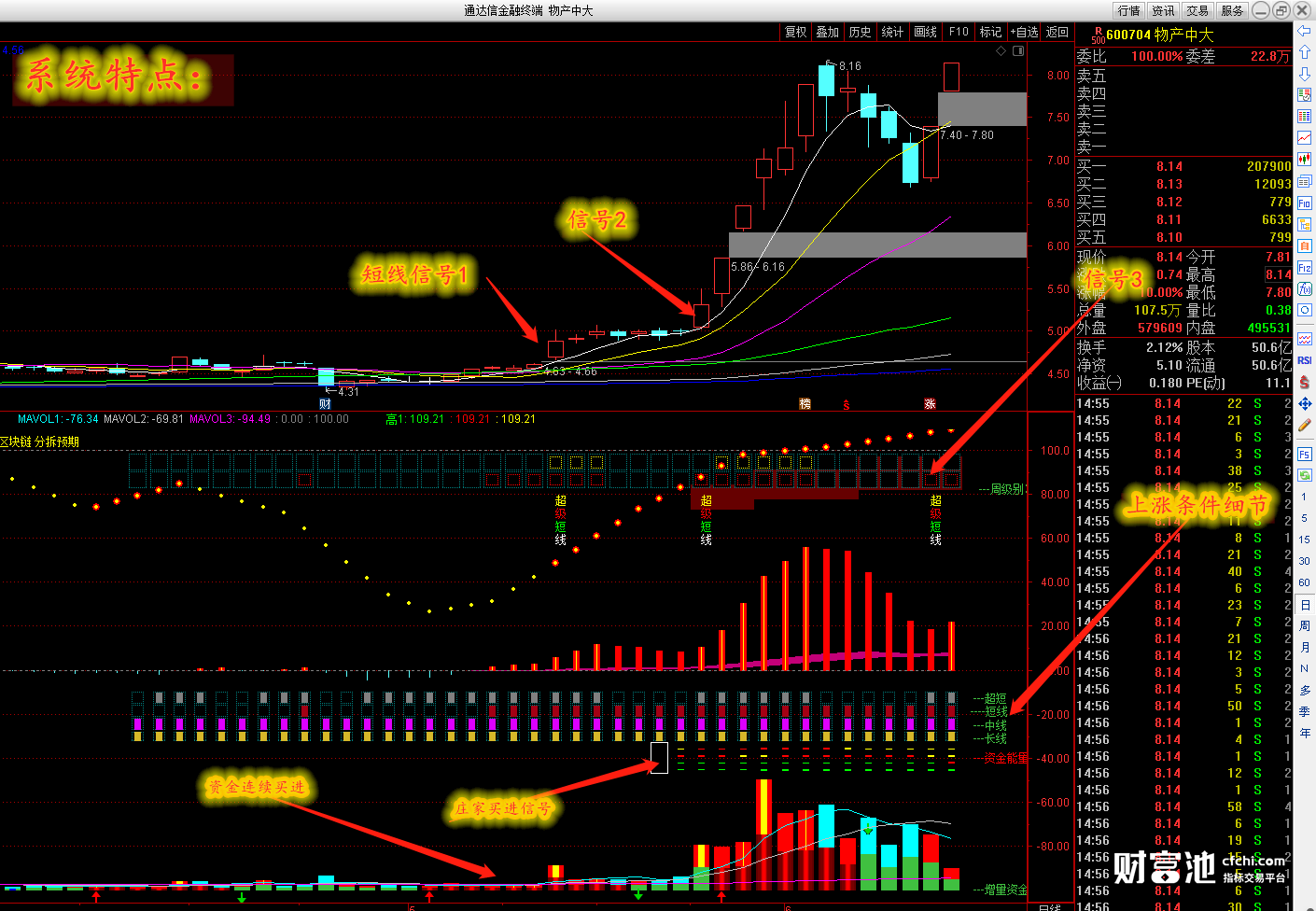Click the FS sidebar icon
Viewport: 1316px width, 911px height.
click(1305, 454)
